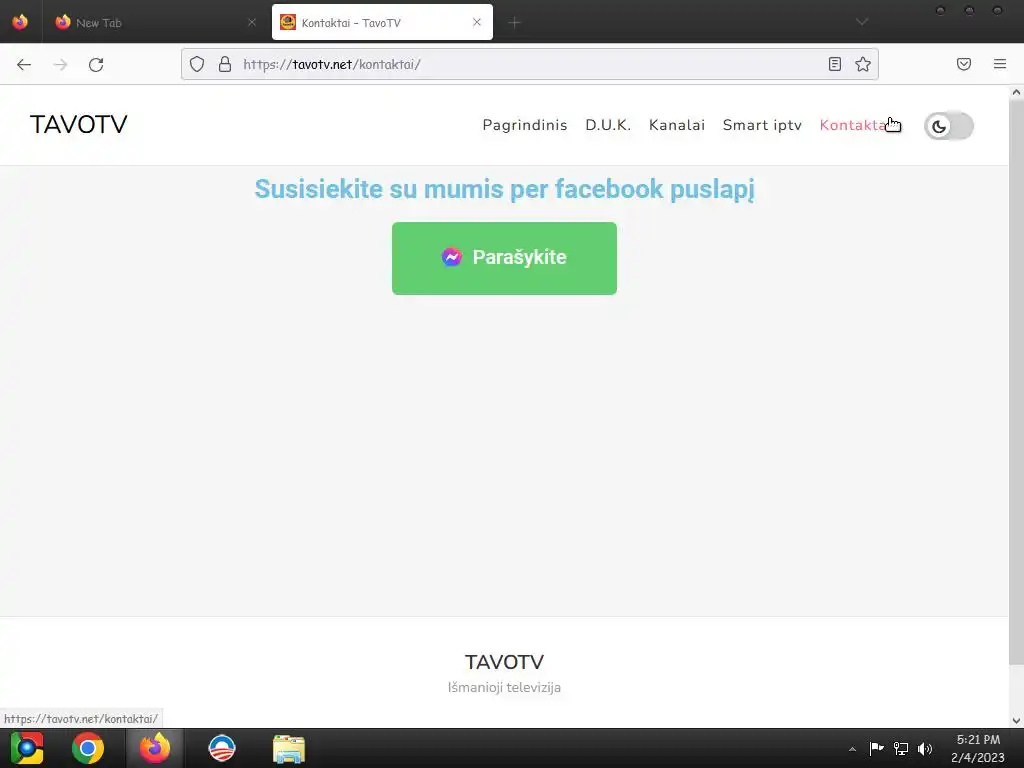Screen dimensions: 1024x768
Task: Show hidden system tray icons
Action: (x=852, y=749)
